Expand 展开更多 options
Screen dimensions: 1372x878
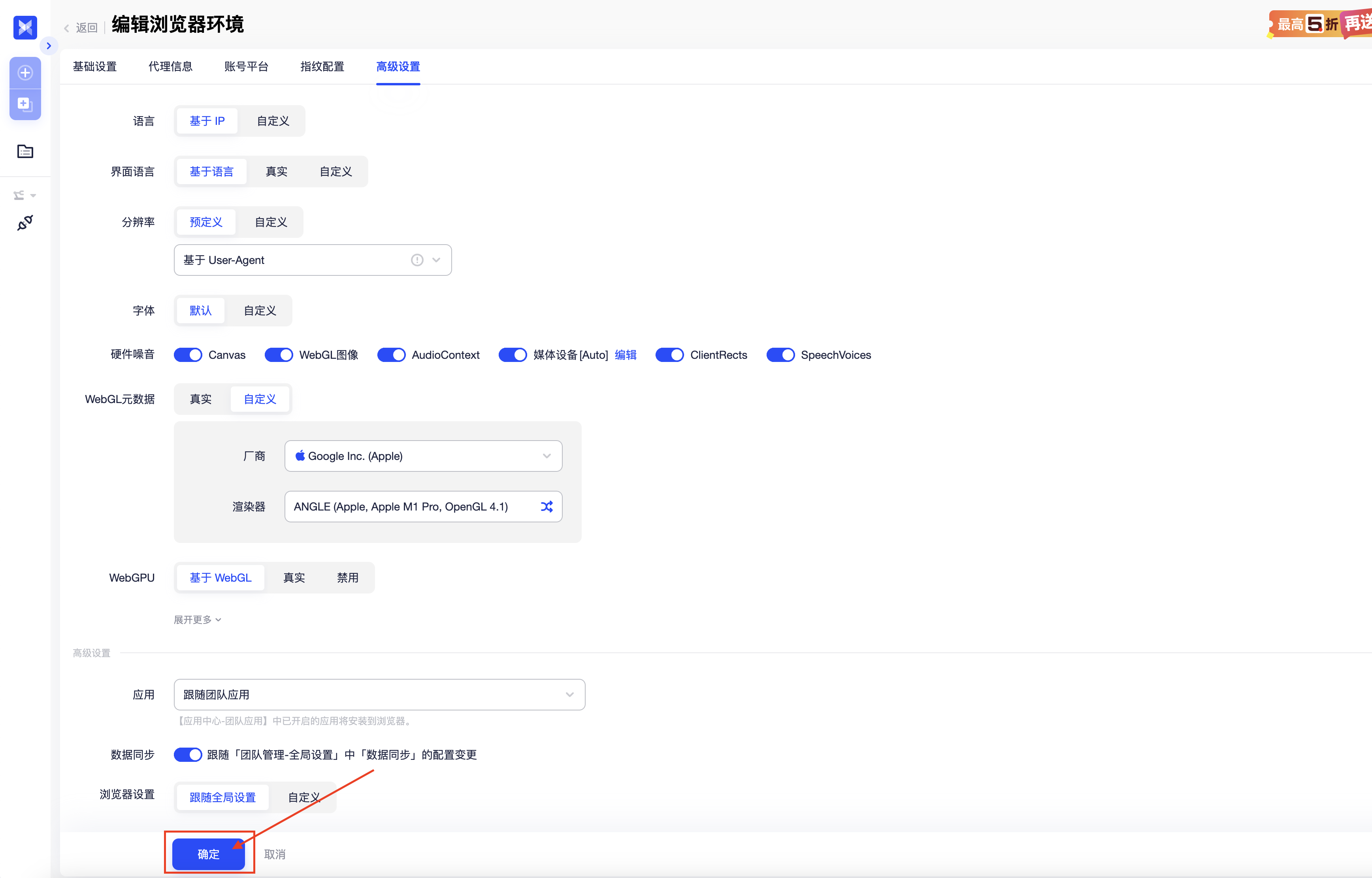tap(197, 619)
